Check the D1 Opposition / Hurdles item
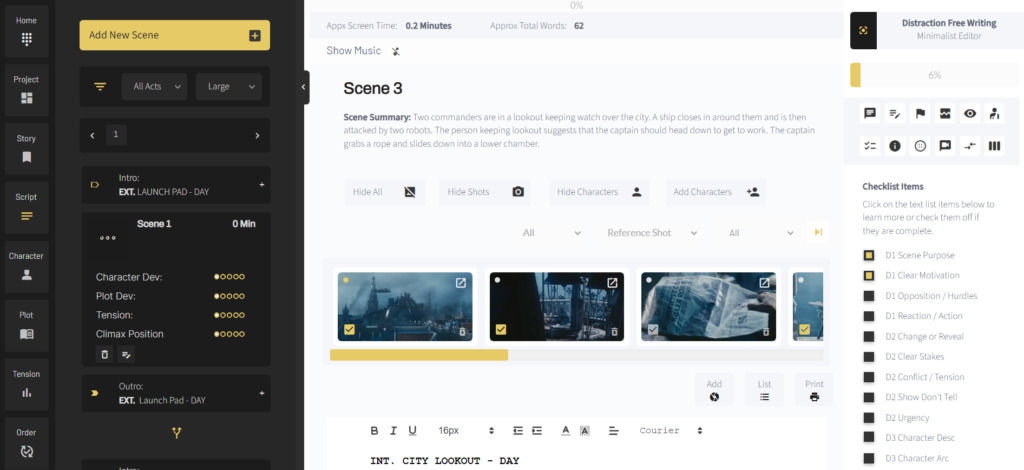The image size is (1024, 470). pos(869,296)
